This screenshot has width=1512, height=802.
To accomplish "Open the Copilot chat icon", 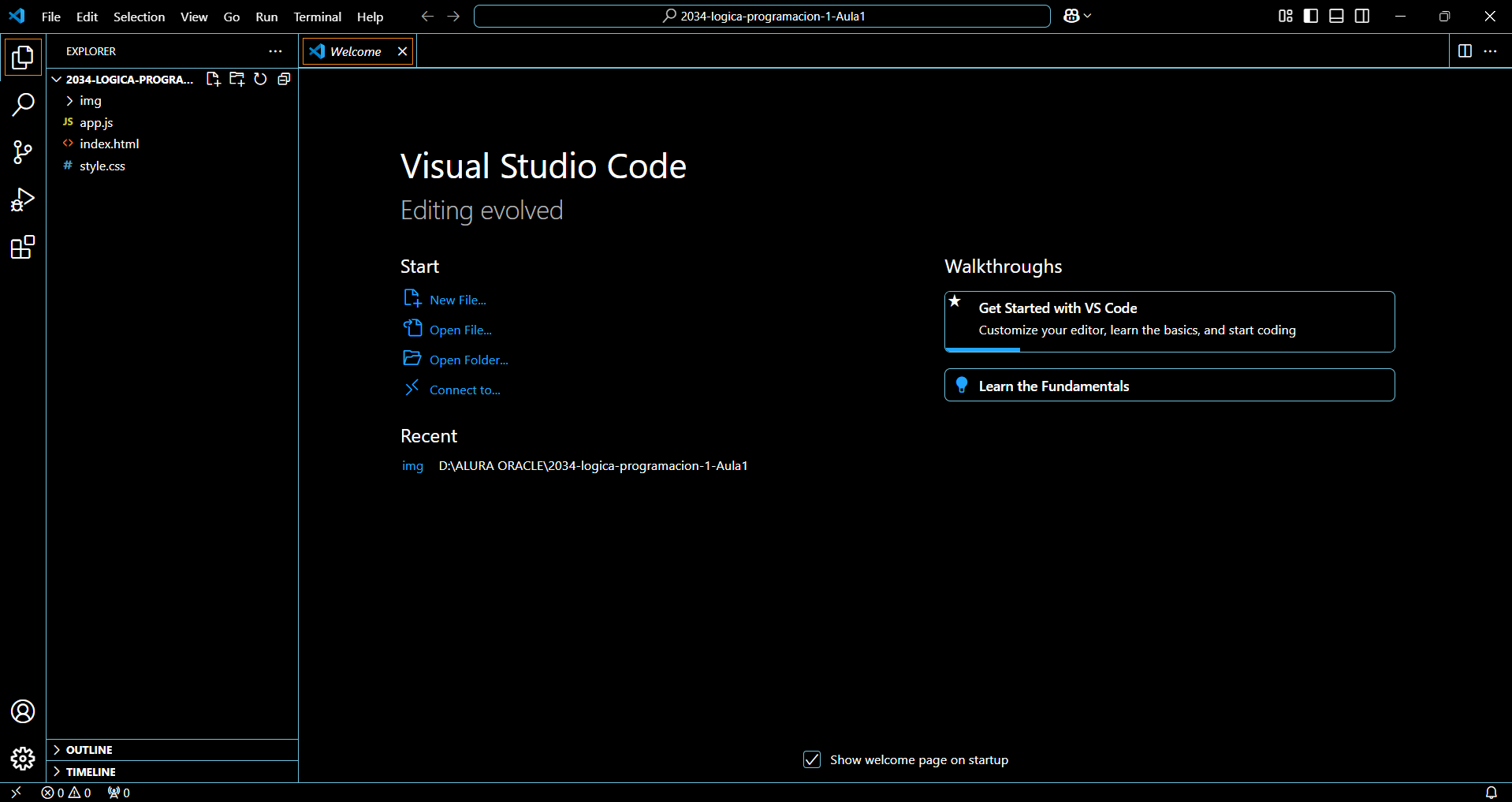I will click(x=1071, y=16).
